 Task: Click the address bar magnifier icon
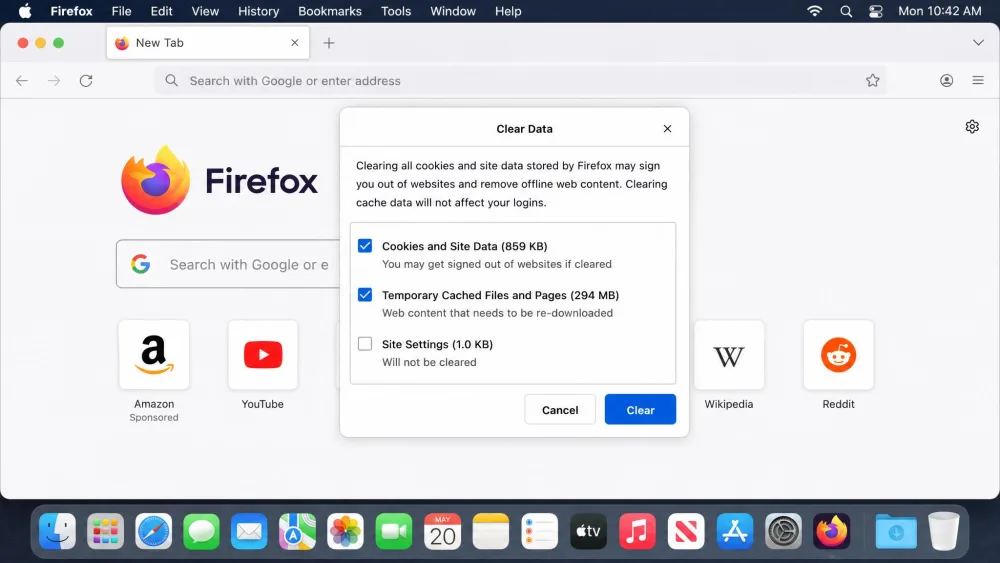(172, 80)
